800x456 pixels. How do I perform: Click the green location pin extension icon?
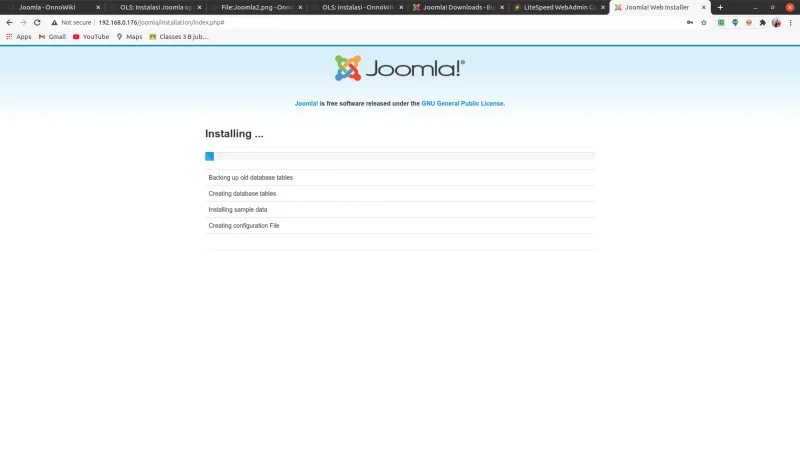(x=735, y=22)
